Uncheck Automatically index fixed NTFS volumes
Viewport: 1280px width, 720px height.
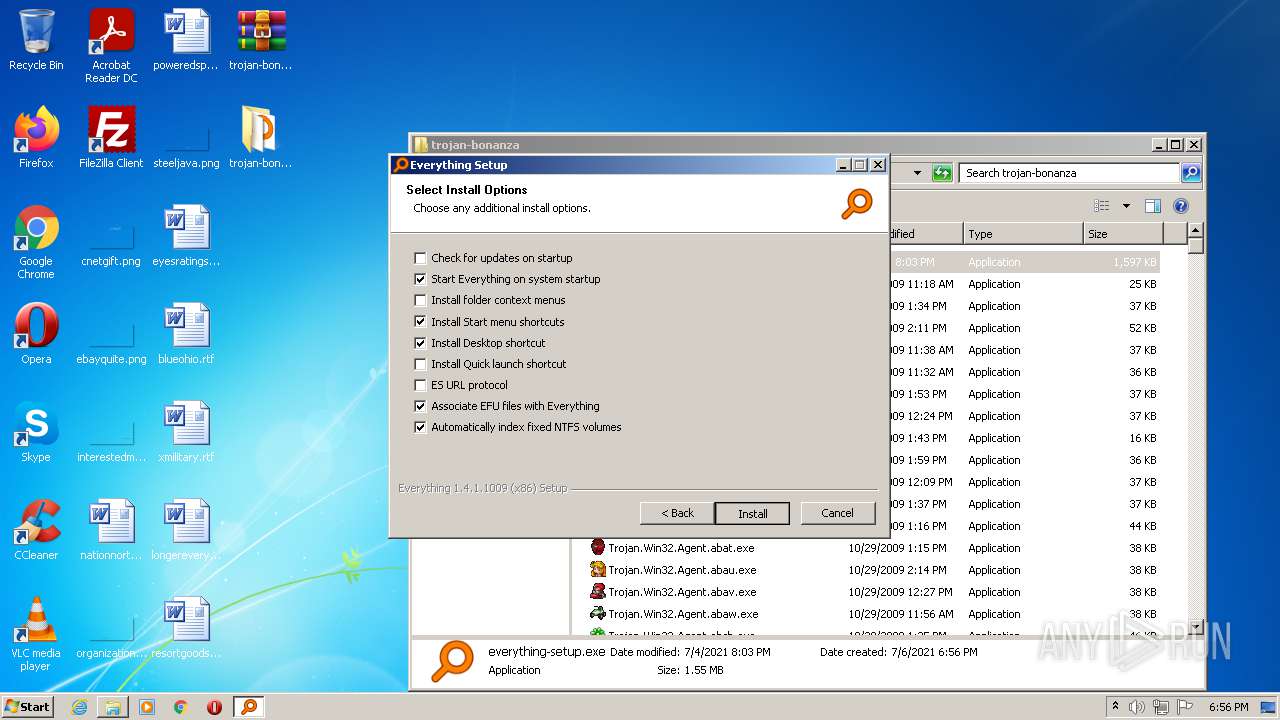pos(421,427)
